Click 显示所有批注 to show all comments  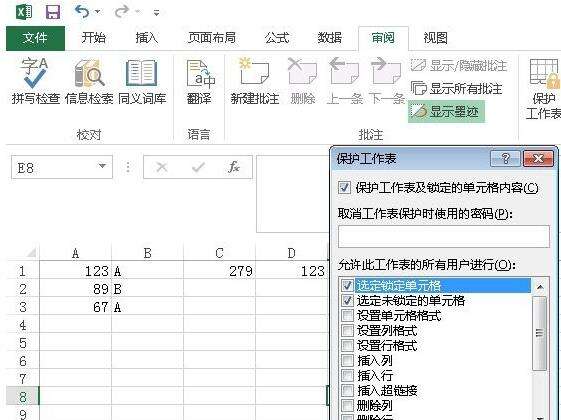click(x=457, y=88)
